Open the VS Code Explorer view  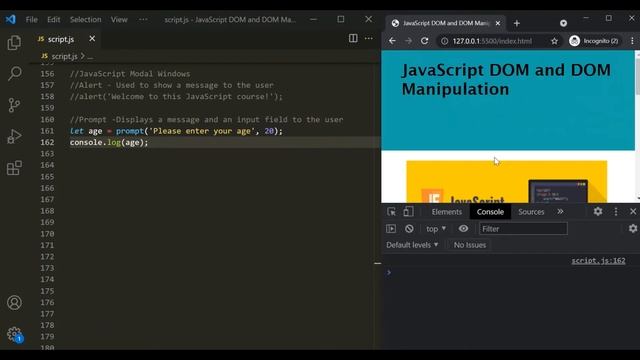pyautogui.click(x=14, y=42)
